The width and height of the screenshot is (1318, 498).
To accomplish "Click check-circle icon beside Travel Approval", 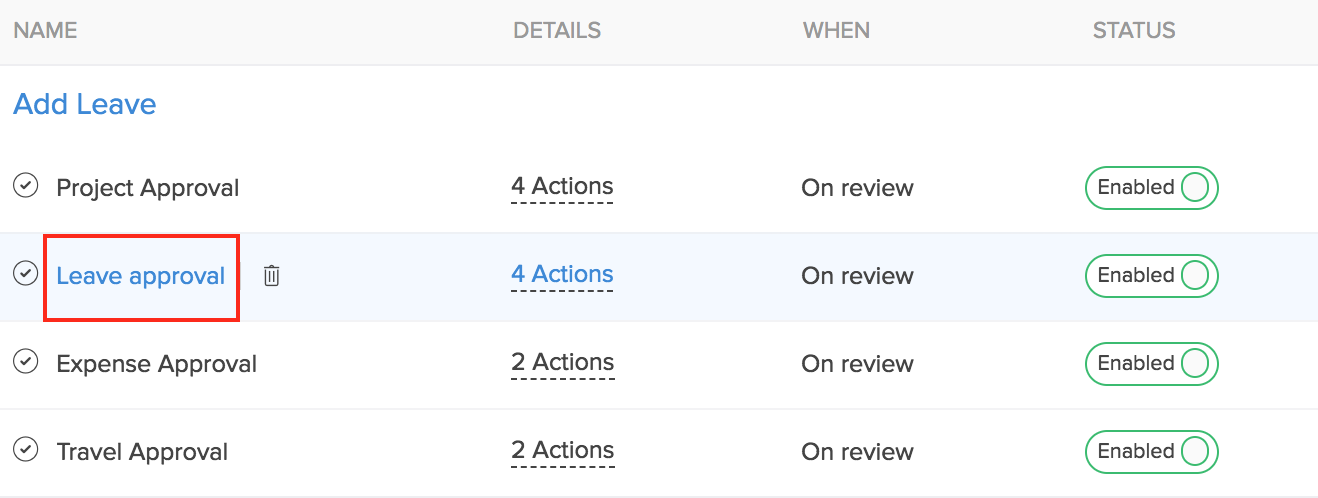I will (x=25, y=450).
